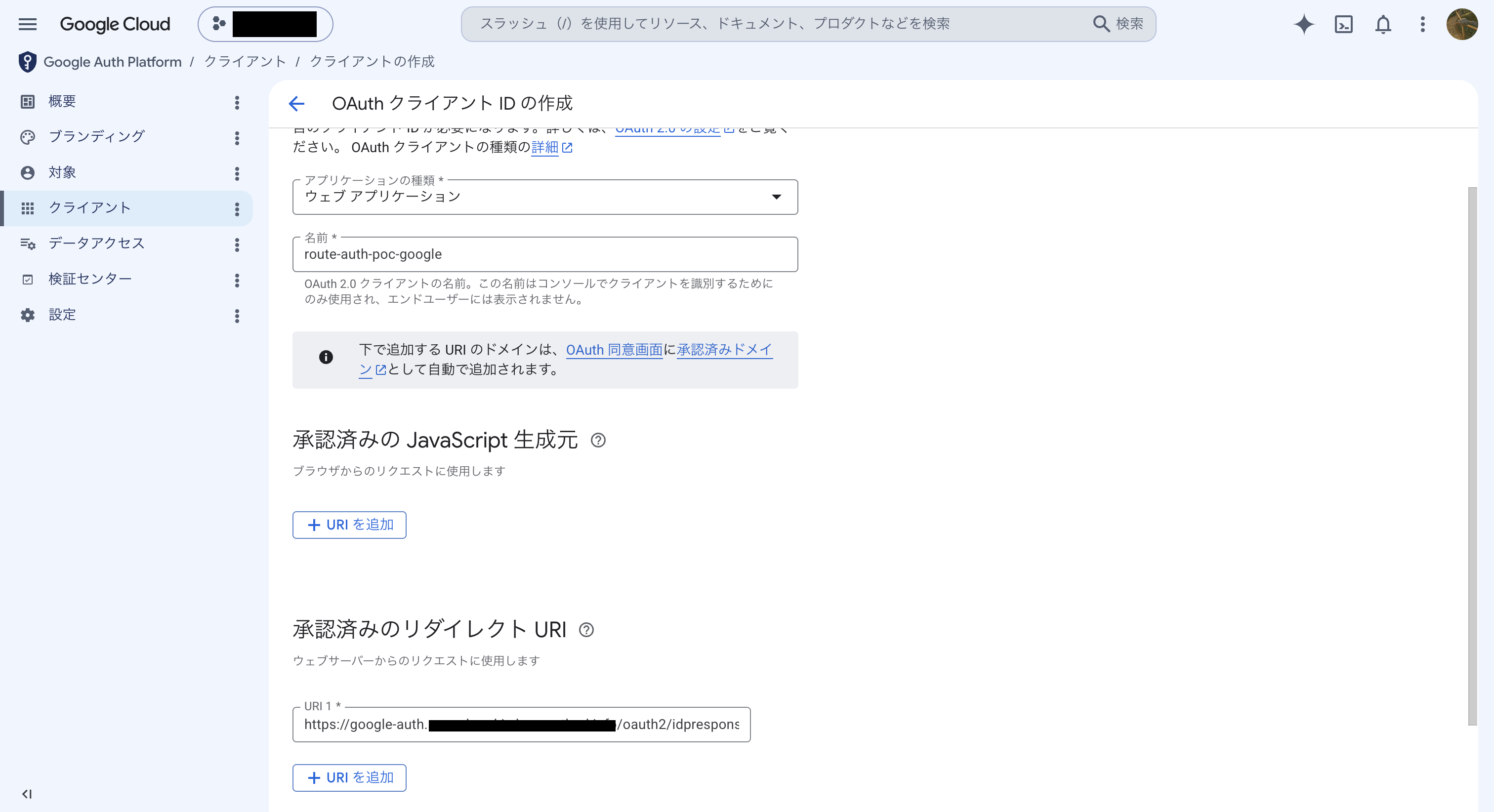Activate Cloud Shell terminal icon
The image size is (1494, 812).
(x=1343, y=24)
